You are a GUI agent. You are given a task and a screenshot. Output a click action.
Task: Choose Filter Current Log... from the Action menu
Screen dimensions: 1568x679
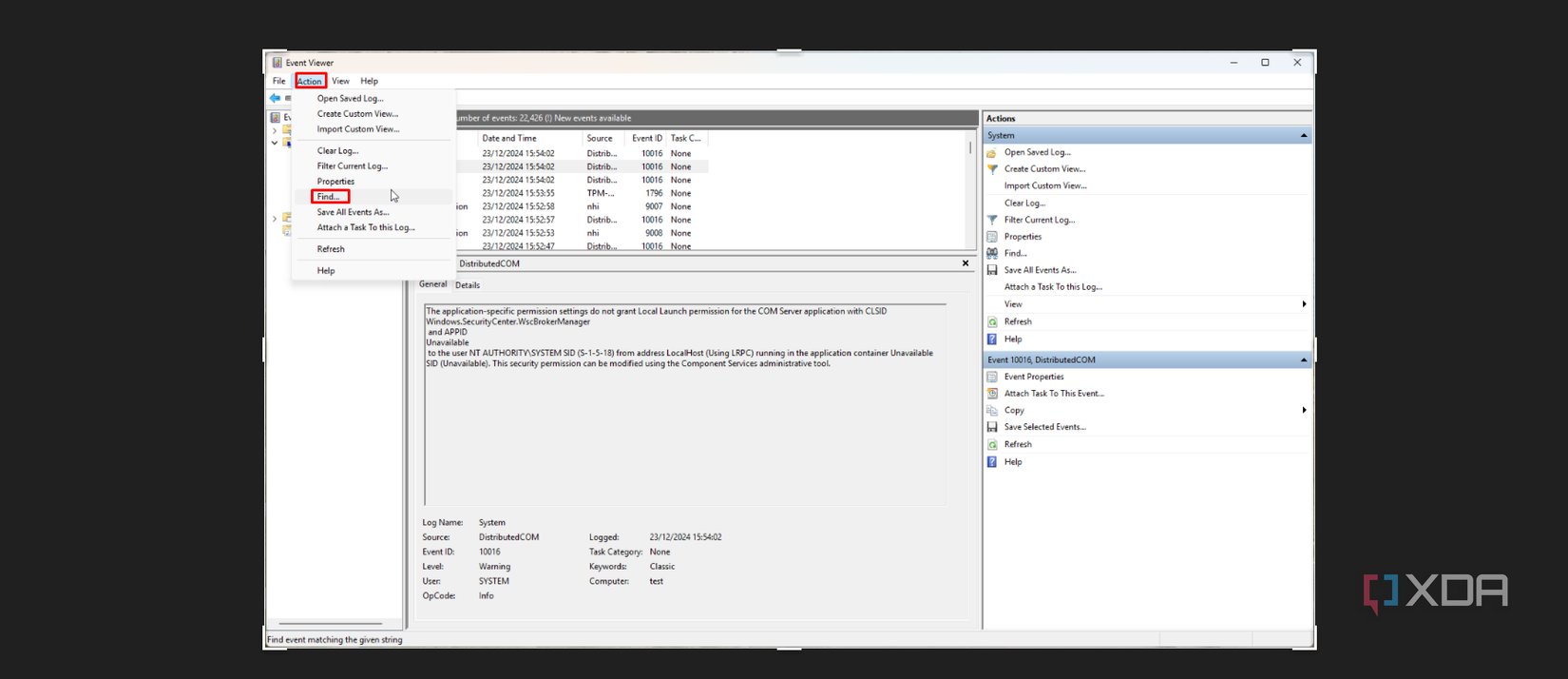click(373, 165)
